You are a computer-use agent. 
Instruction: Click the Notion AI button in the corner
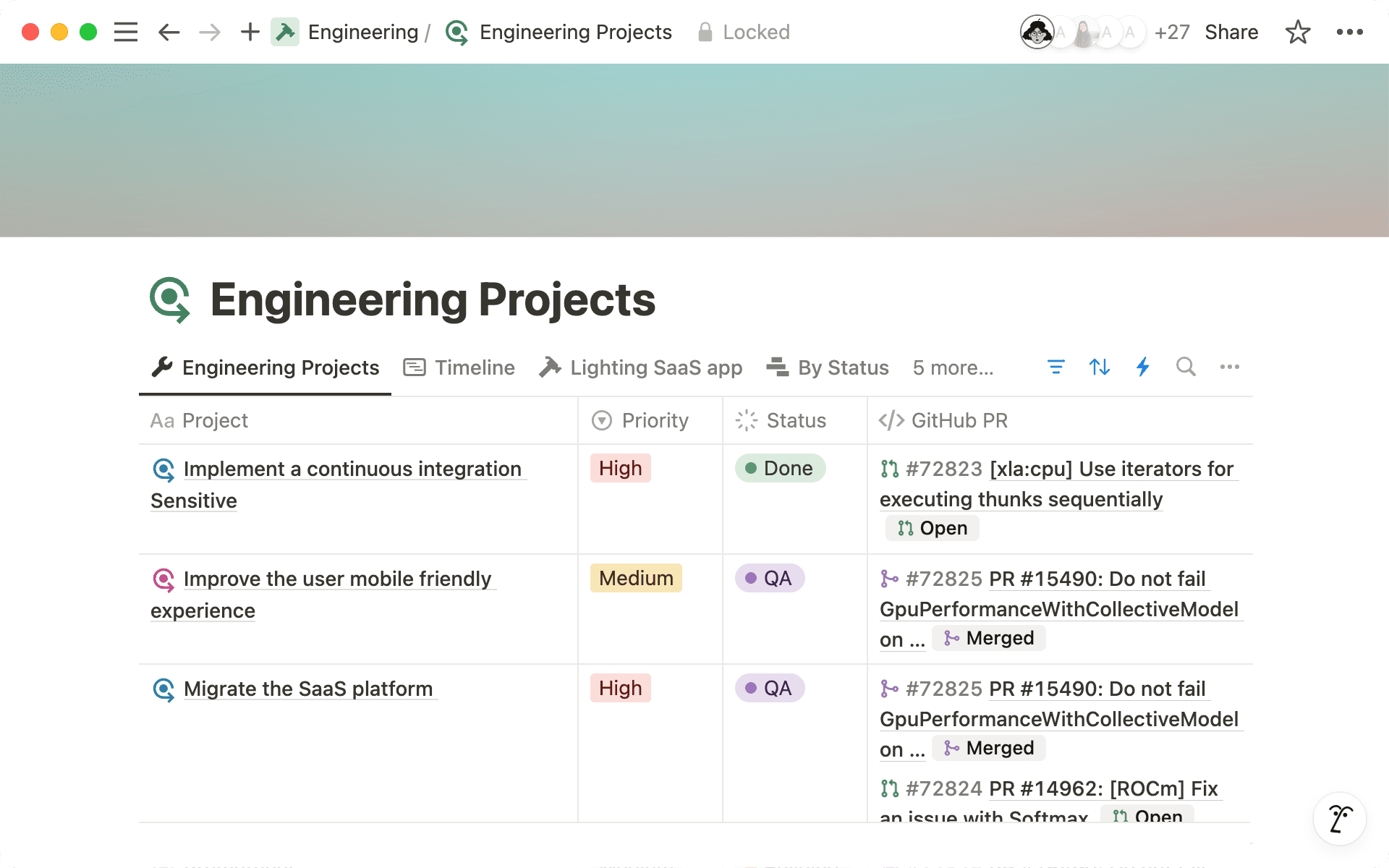[1339, 818]
